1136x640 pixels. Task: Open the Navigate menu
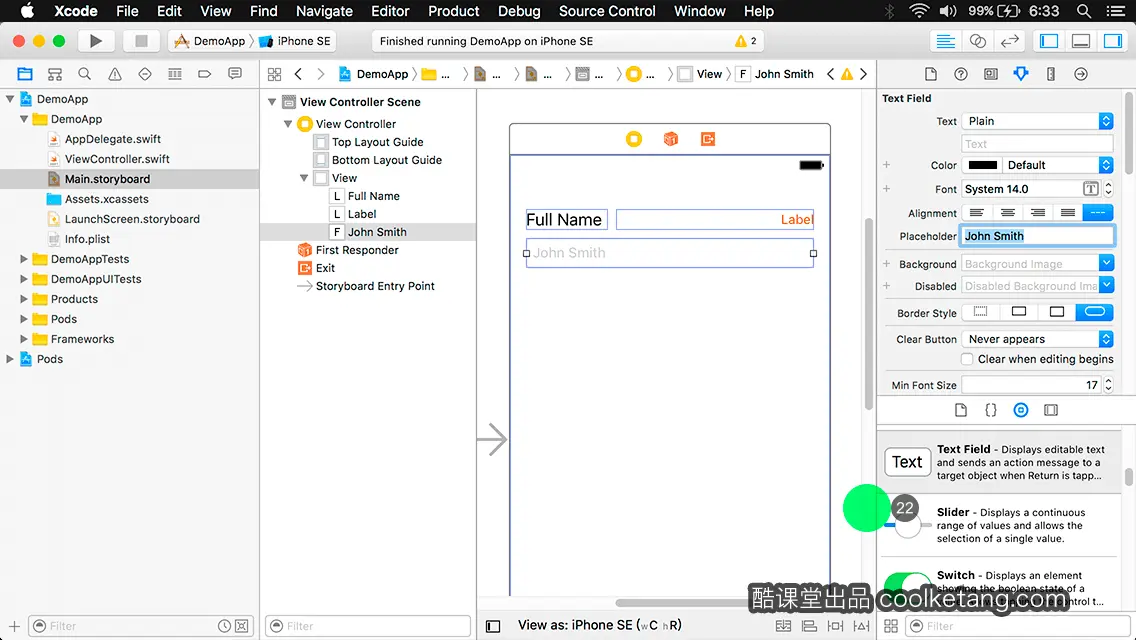point(324,11)
